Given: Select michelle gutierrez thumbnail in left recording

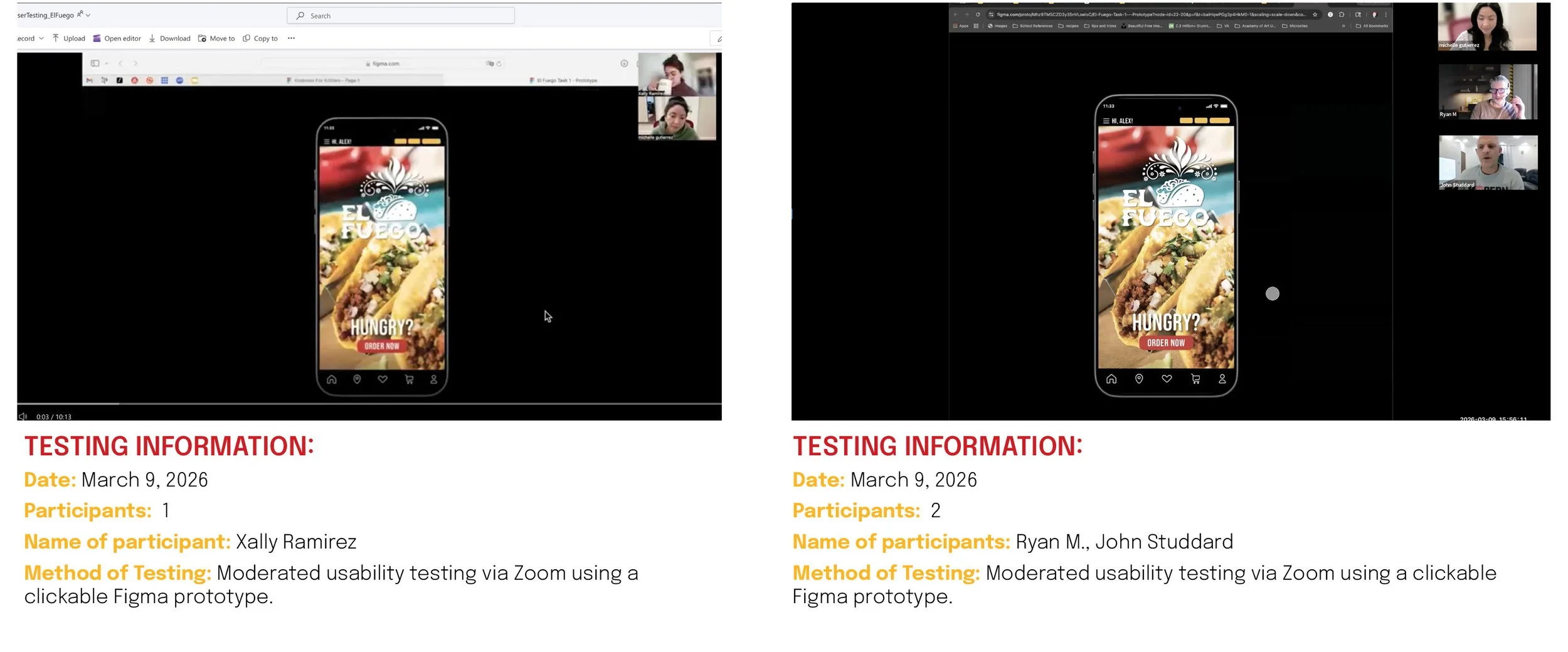Looking at the screenshot, I should tap(677, 118).
